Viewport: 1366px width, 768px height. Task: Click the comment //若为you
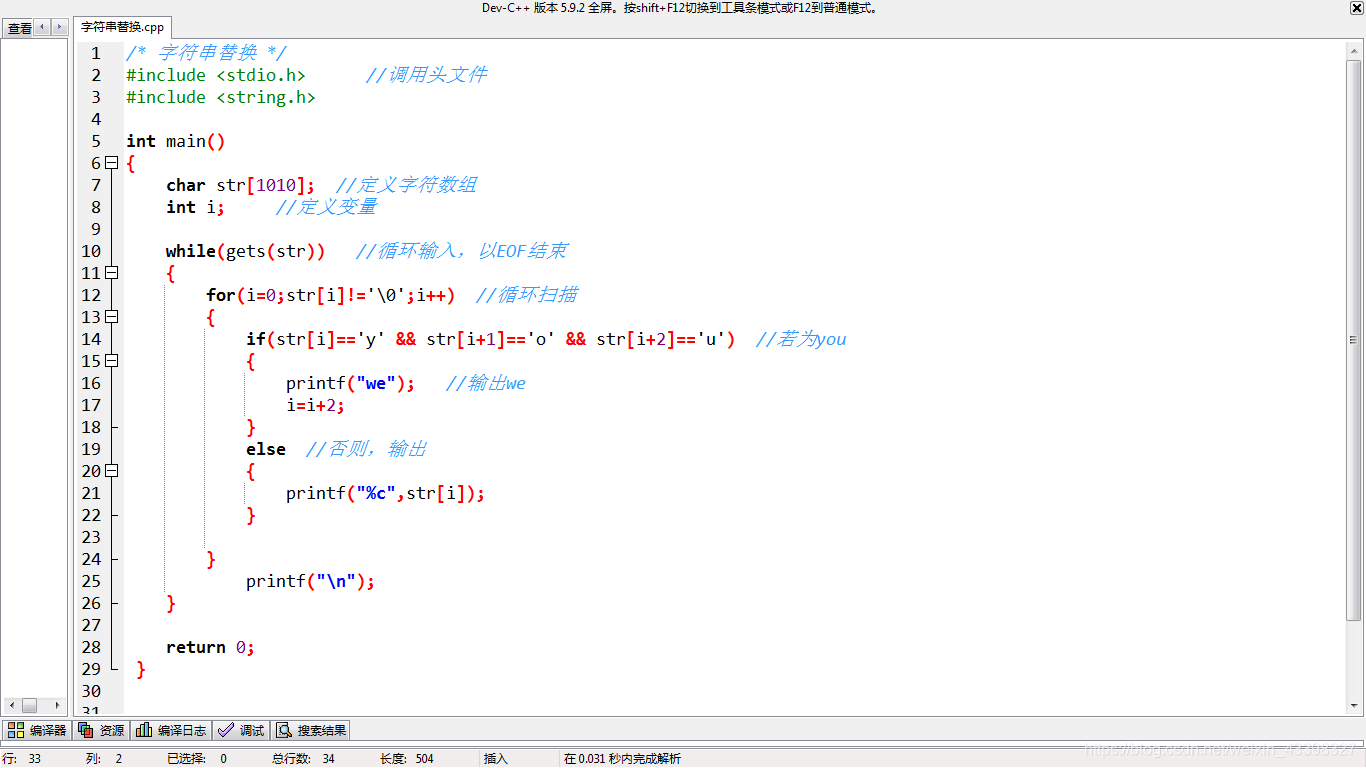[x=801, y=339]
